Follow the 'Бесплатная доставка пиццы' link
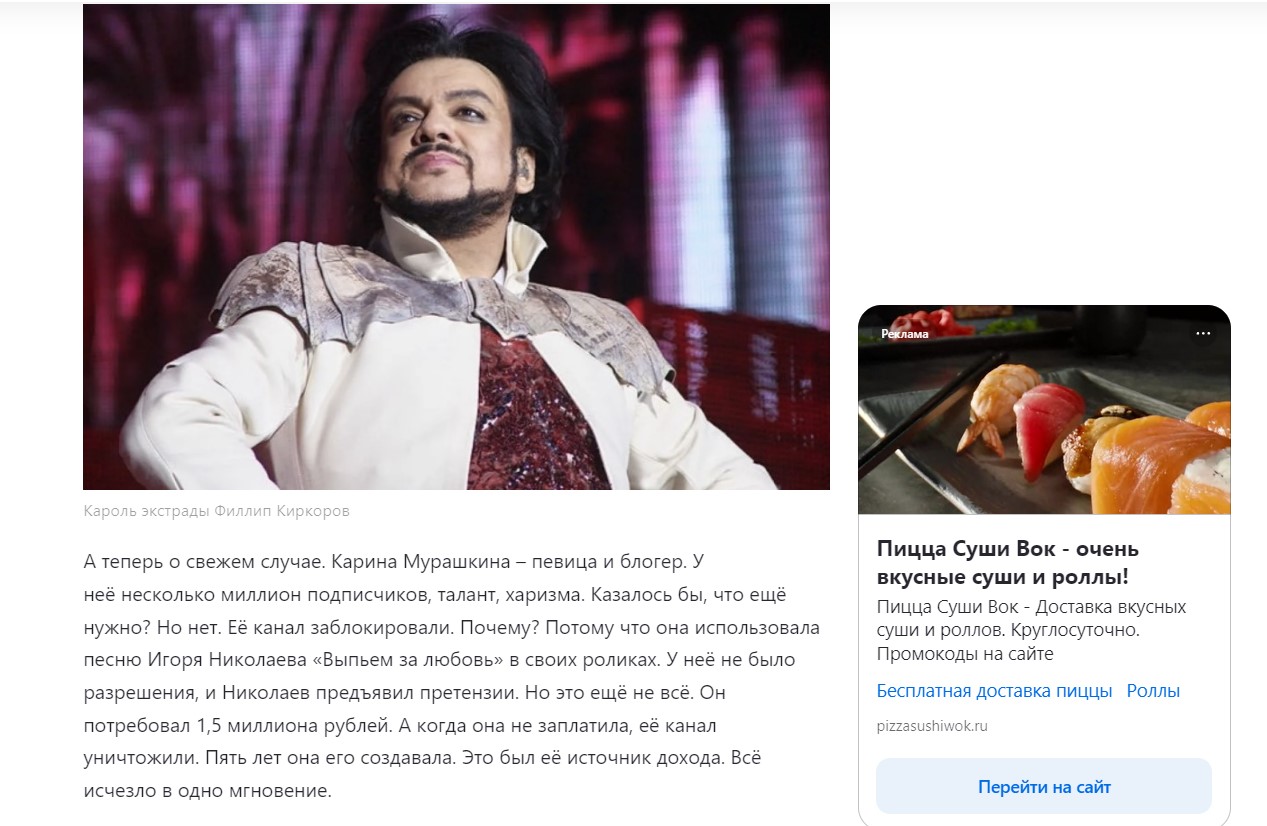Image resolution: width=1267 pixels, height=826 pixels. [994, 691]
